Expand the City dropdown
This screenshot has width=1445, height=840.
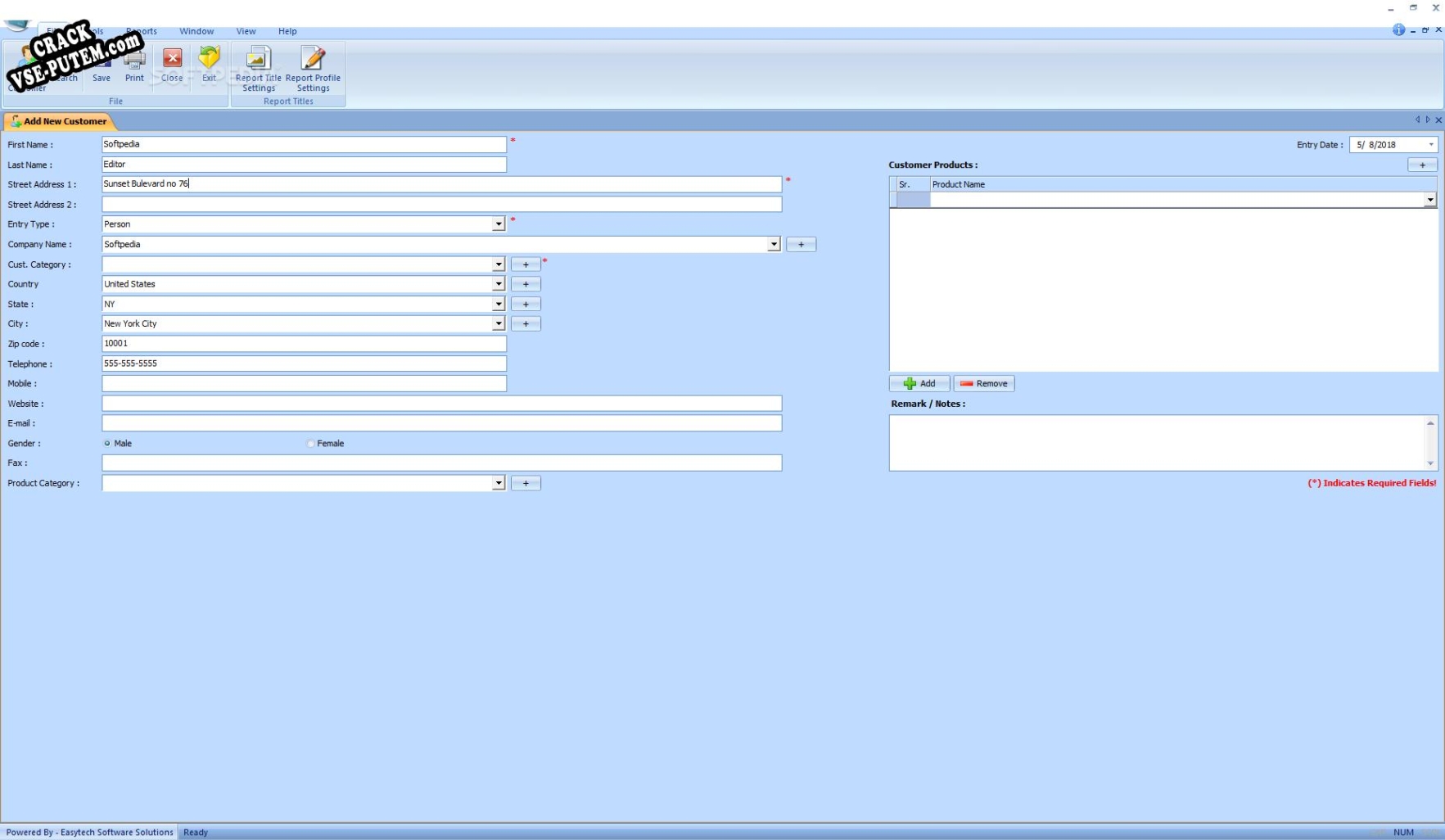[x=498, y=323]
